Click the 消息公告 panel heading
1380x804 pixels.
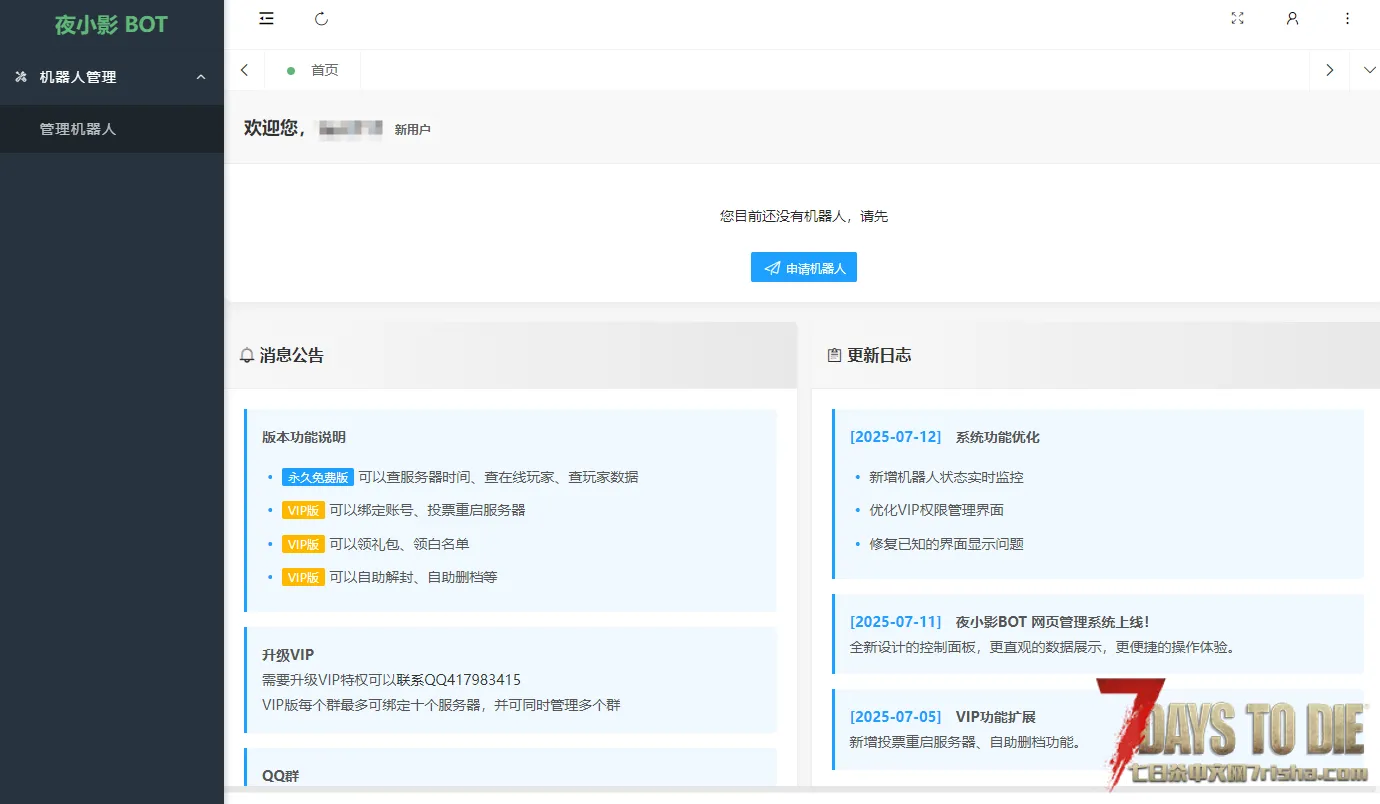pyautogui.click(x=291, y=355)
